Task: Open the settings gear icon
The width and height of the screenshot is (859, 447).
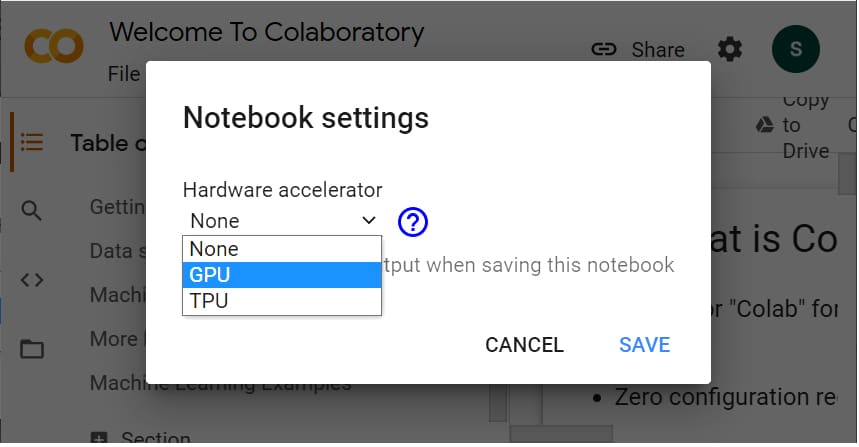Action: (x=730, y=49)
